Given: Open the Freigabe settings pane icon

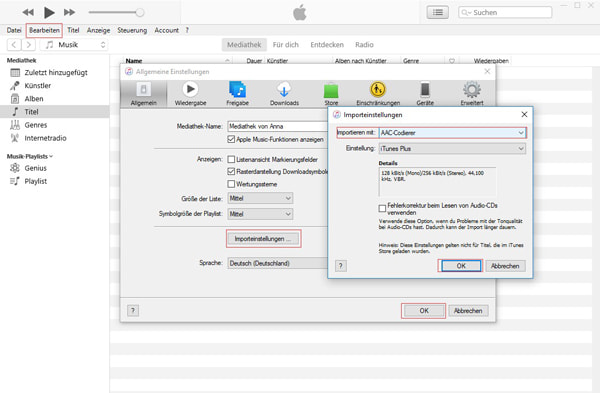Looking at the screenshot, I should (x=237, y=94).
